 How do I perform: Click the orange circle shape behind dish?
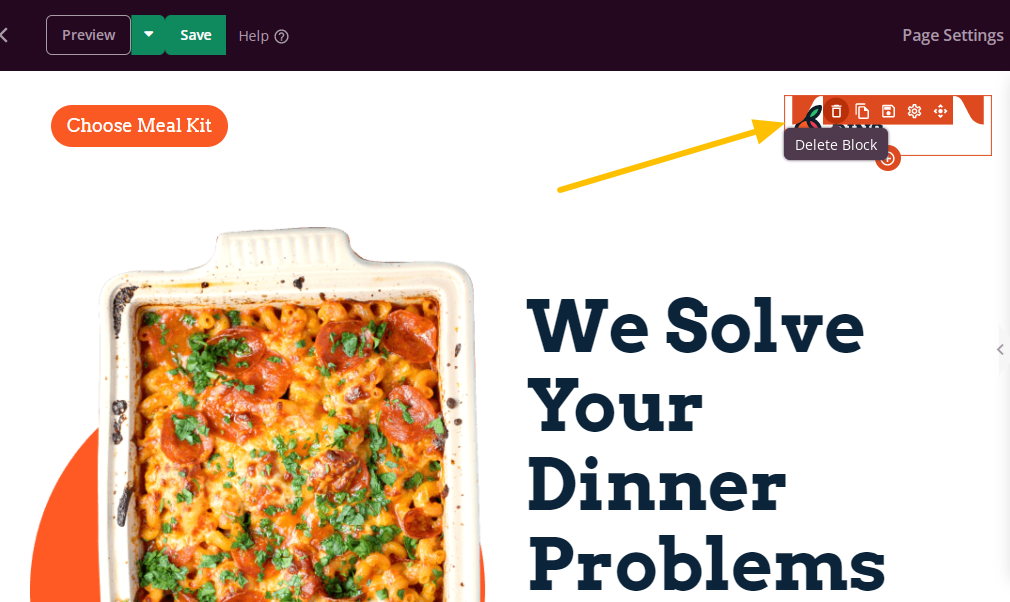coord(63,528)
